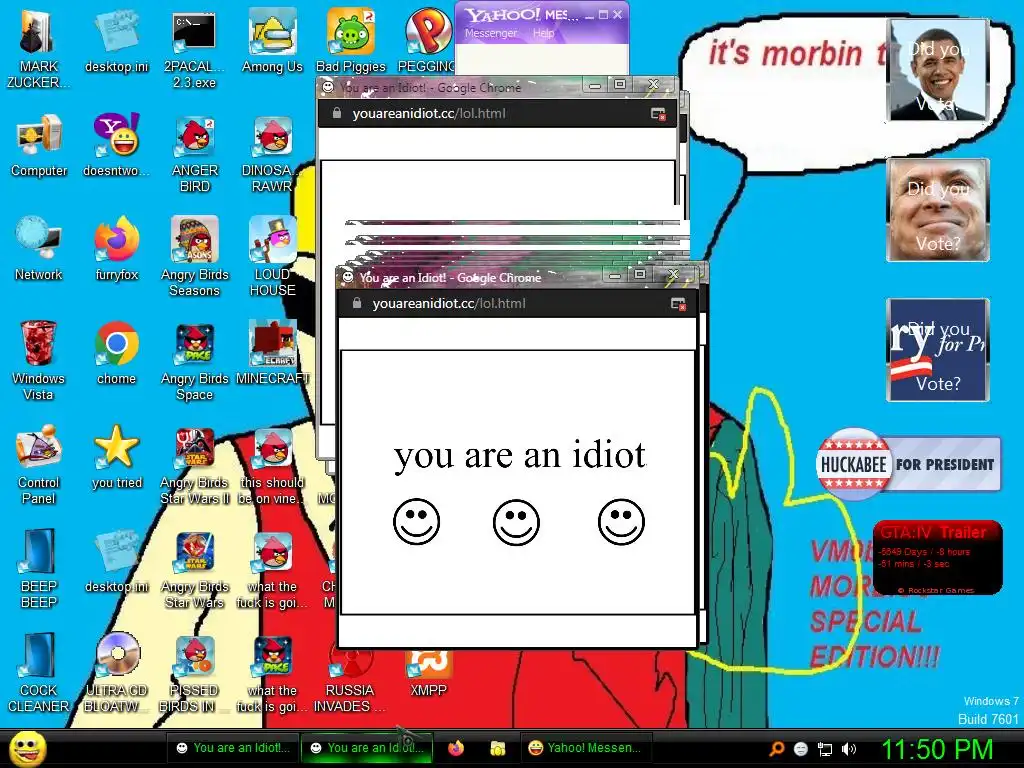Launch the MINECRAFT shortcut
The height and width of the screenshot is (768, 1024).
272,353
